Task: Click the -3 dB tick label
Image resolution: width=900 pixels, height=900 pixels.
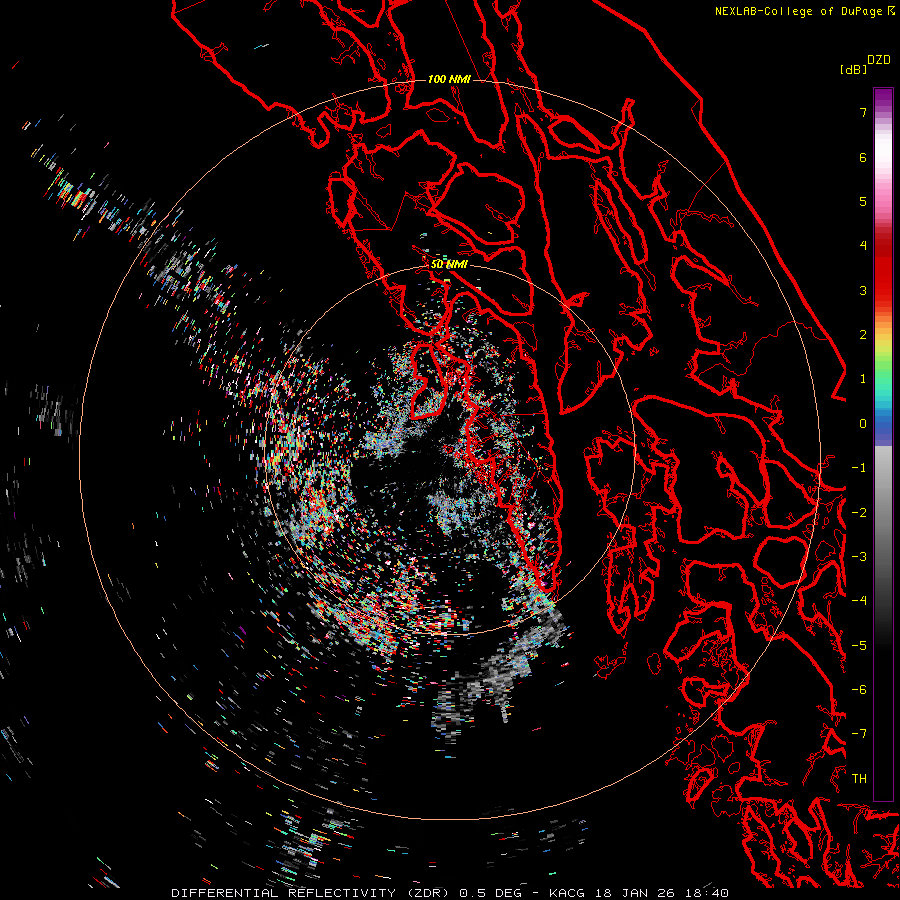Action: [859, 557]
